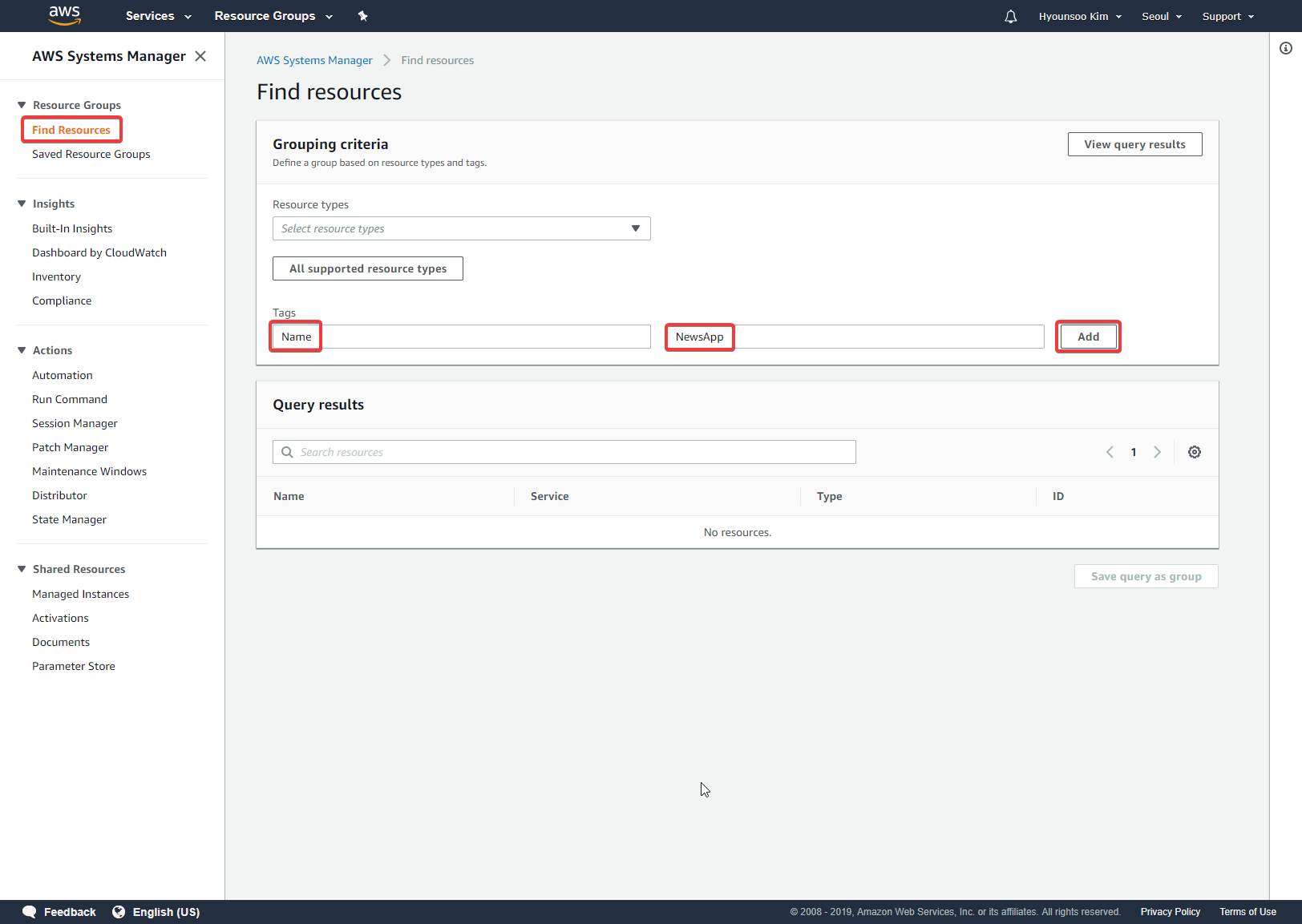Open the info panel icon at right
Image resolution: width=1302 pixels, height=924 pixels.
1286,48
